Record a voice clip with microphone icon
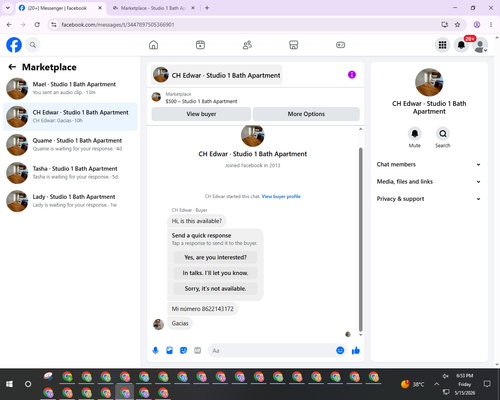Image resolution: width=500 pixels, height=400 pixels. (x=155, y=350)
